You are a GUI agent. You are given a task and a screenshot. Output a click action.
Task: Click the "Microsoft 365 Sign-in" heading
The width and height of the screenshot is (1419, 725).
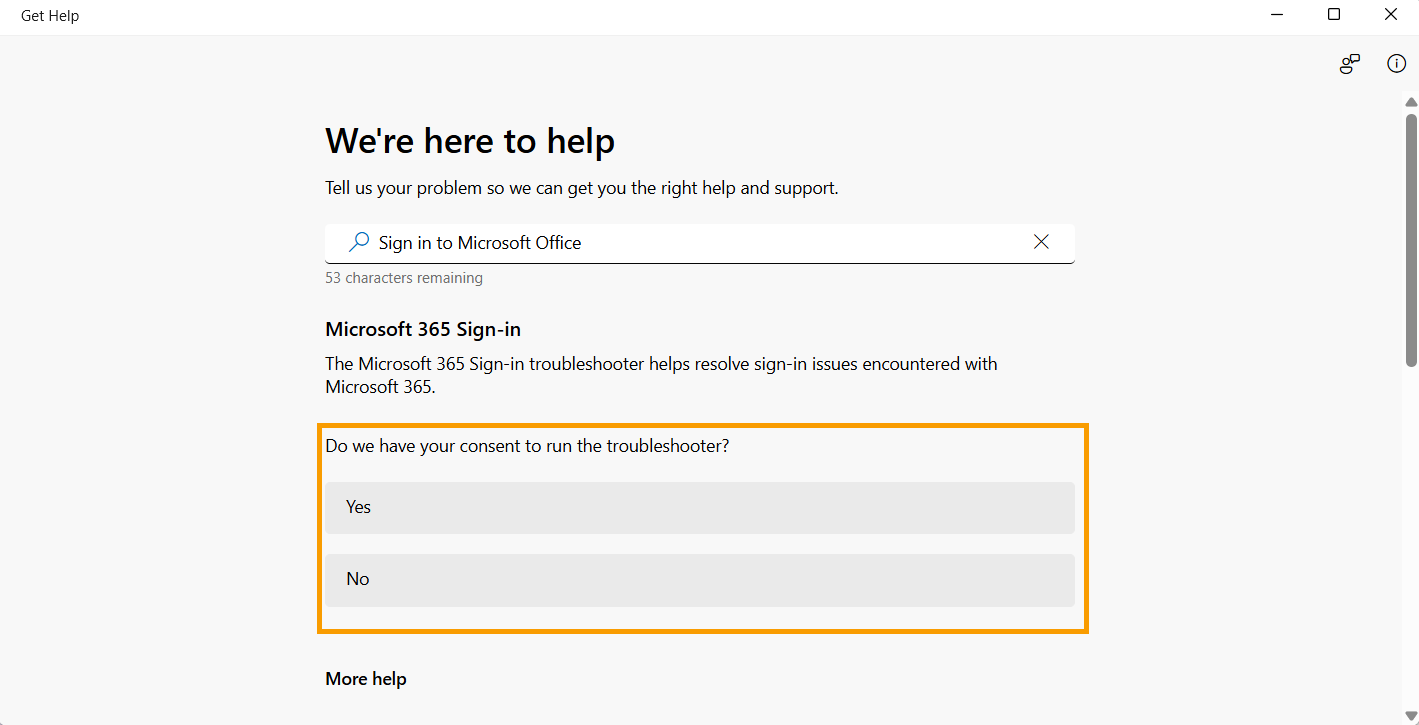point(423,329)
